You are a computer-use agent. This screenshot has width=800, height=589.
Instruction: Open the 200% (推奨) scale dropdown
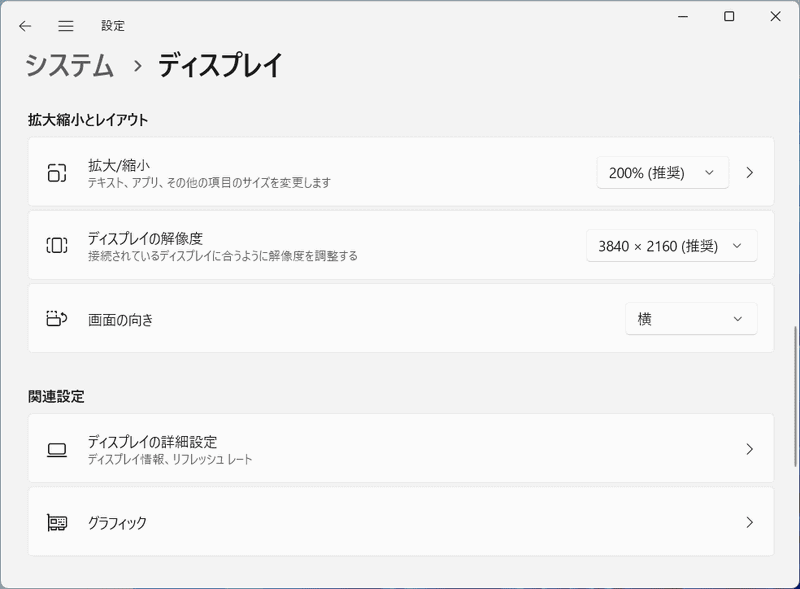[663, 171]
